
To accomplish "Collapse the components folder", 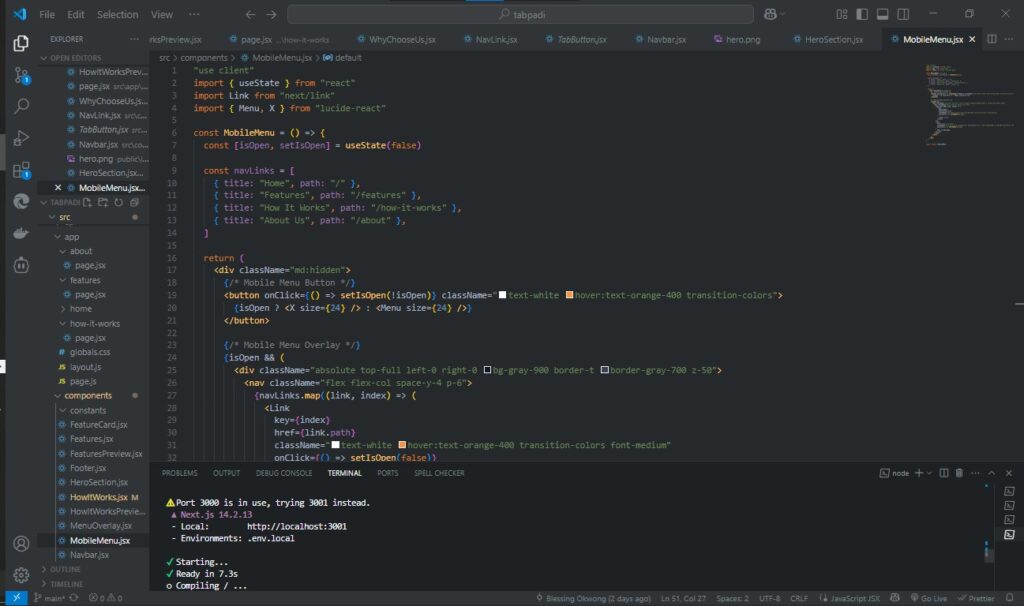I will tap(57, 396).
